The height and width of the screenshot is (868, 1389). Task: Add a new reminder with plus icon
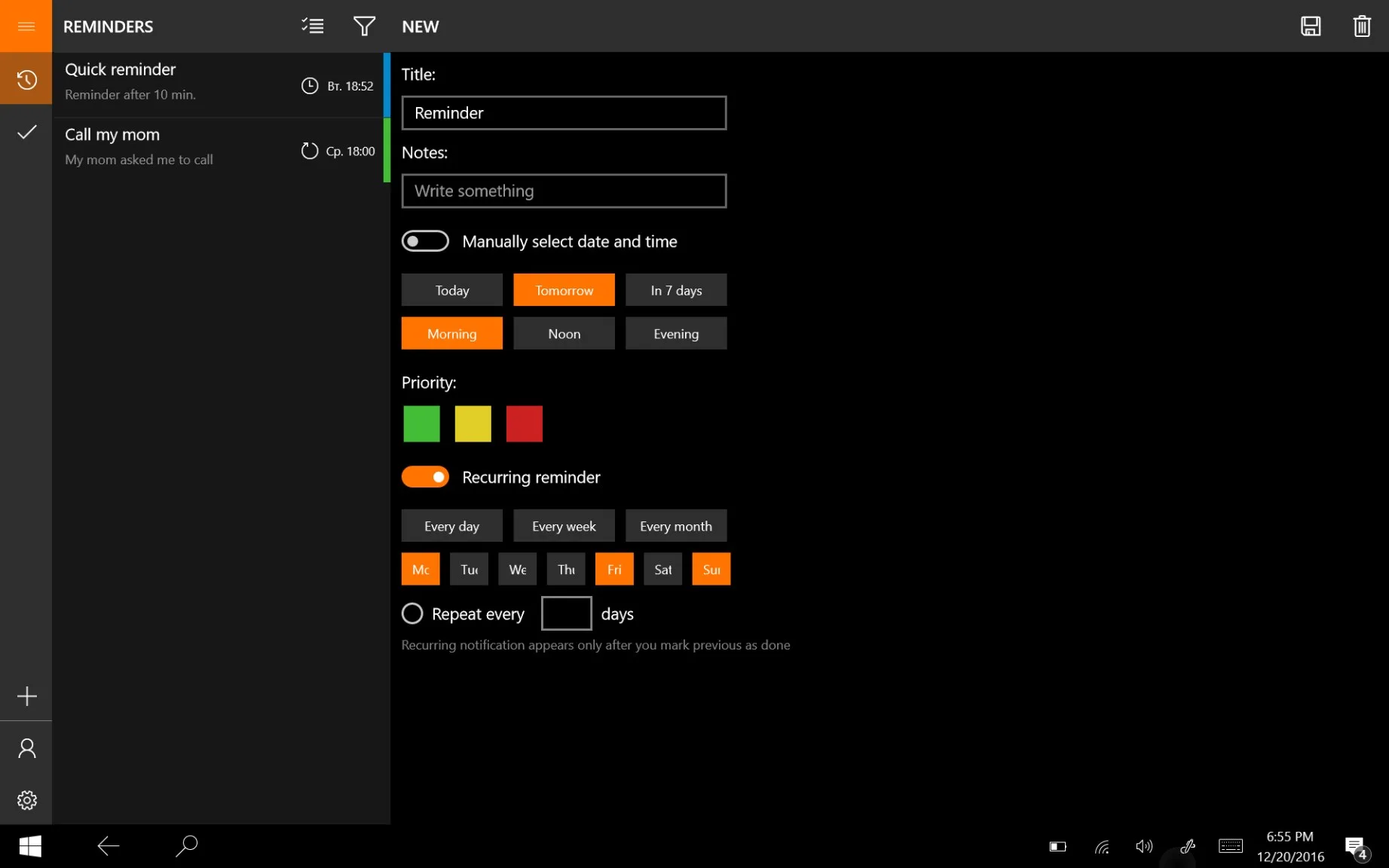tap(26, 696)
